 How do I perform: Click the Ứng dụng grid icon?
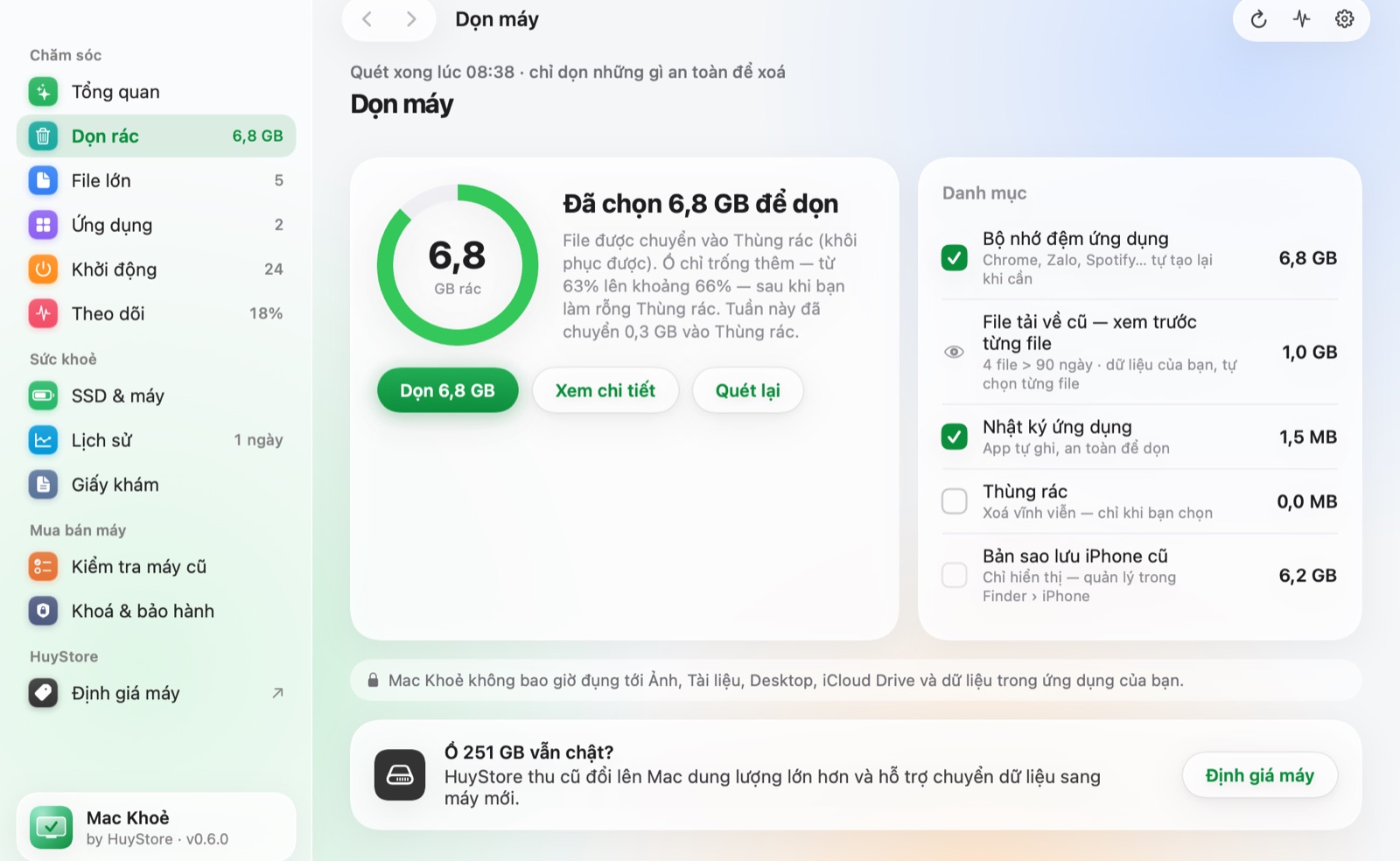pyautogui.click(x=43, y=225)
